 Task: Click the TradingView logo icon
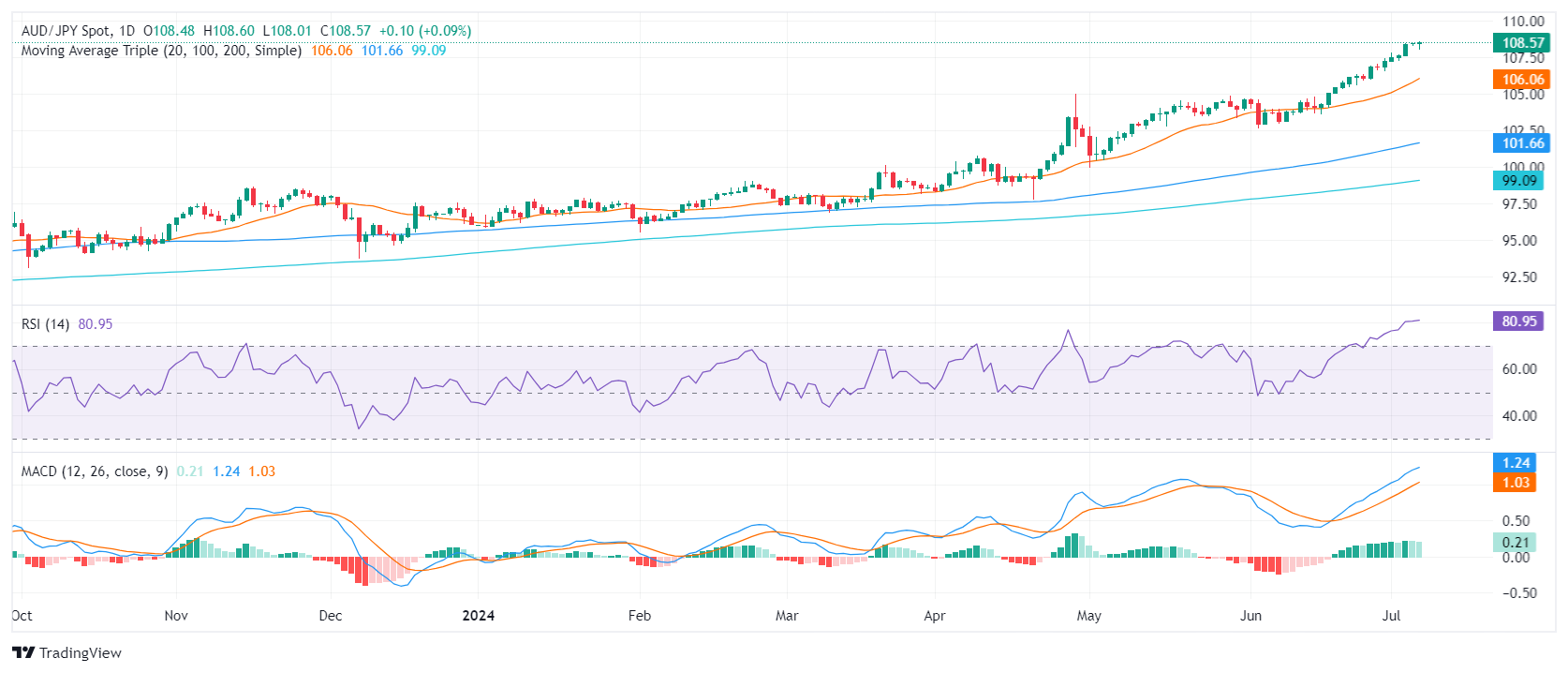[23, 653]
